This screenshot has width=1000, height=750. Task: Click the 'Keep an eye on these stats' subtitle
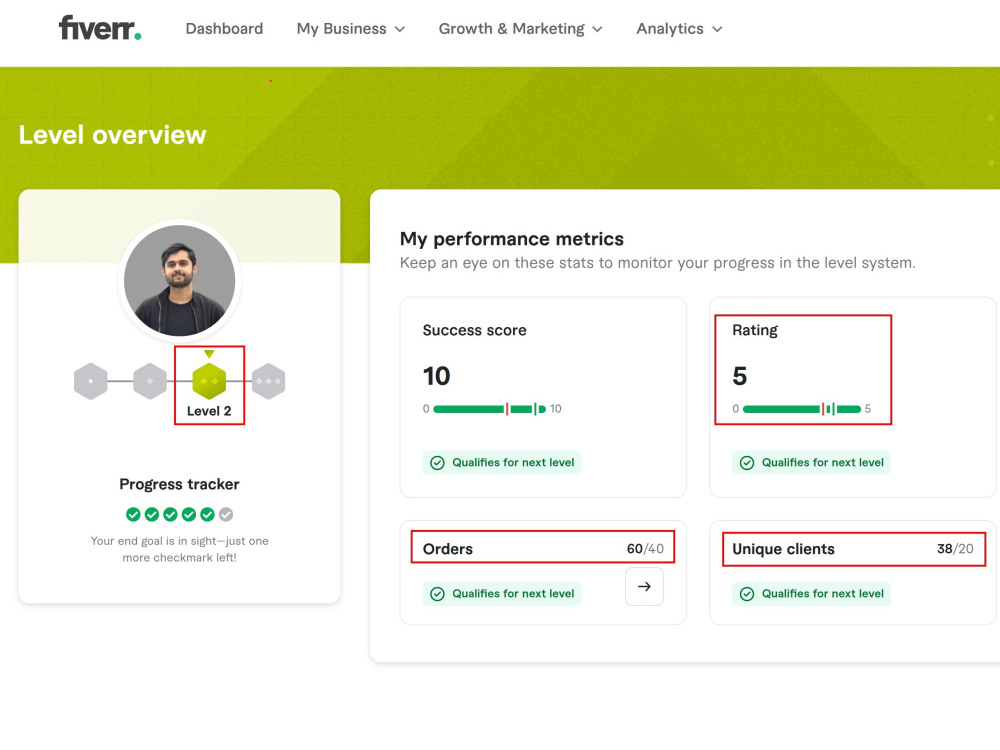click(x=658, y=263)
